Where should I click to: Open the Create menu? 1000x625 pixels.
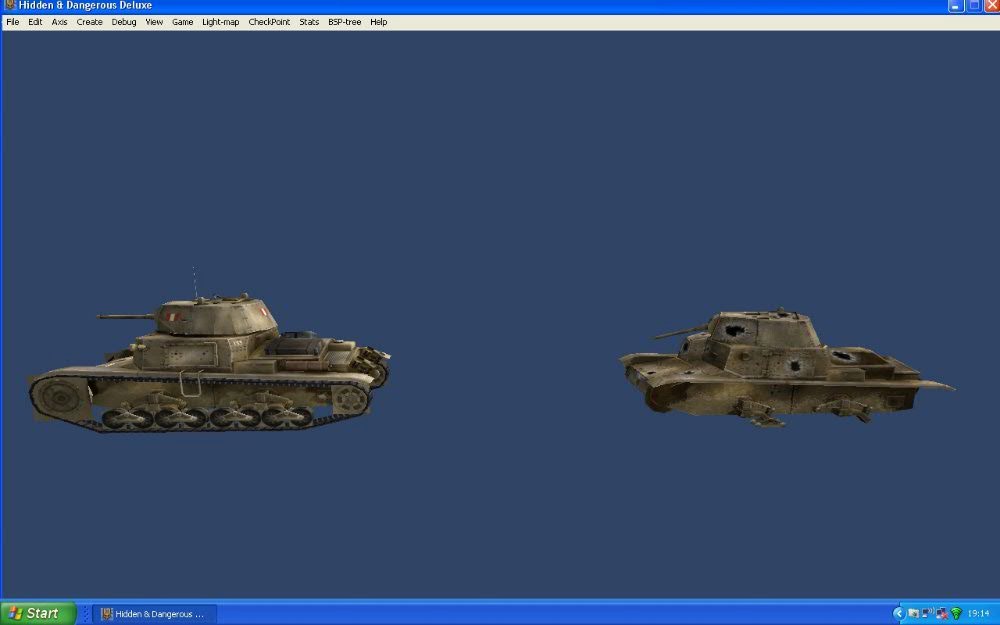[x=89, y=22]
